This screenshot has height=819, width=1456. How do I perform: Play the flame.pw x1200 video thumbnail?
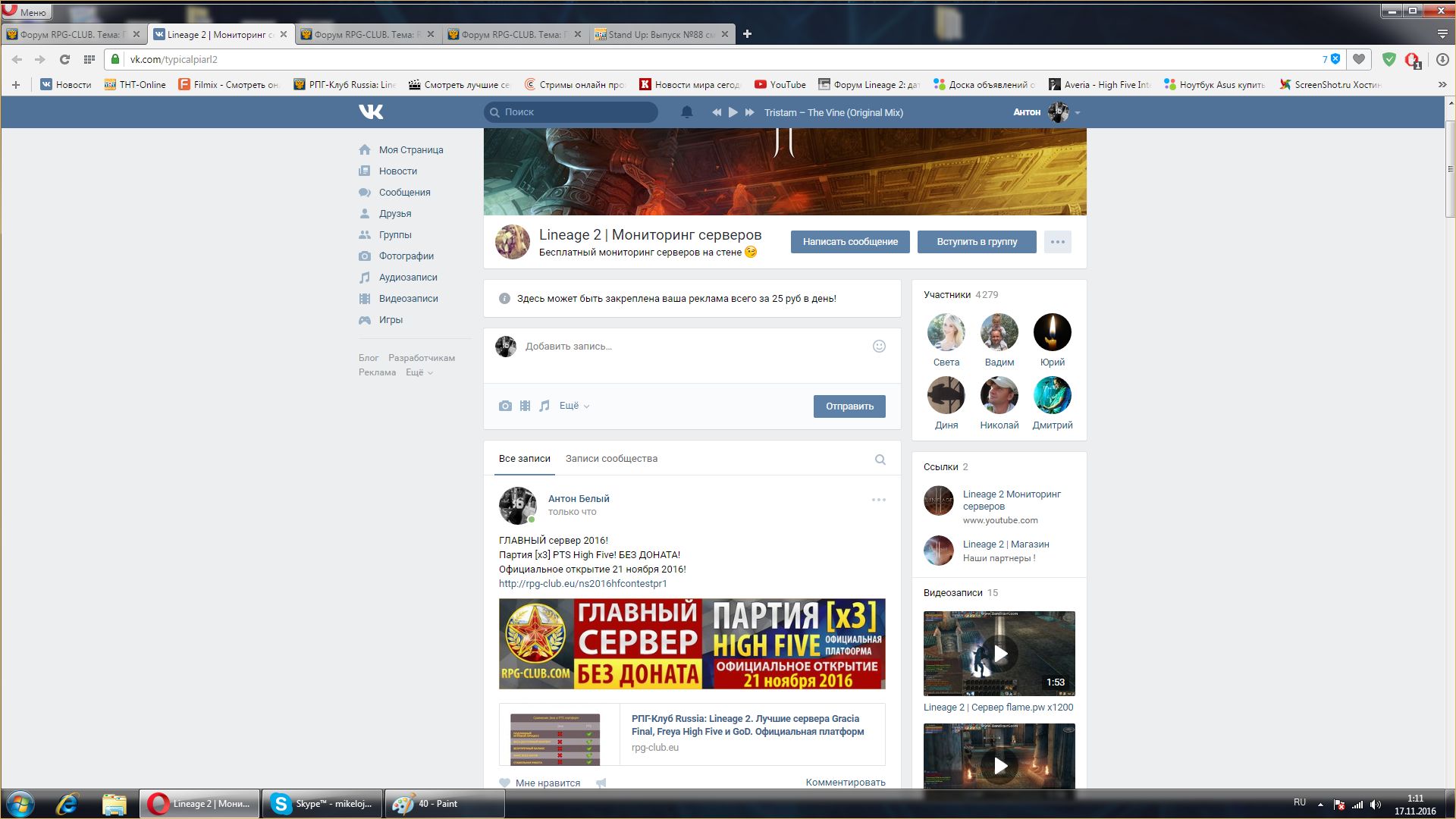999,654
